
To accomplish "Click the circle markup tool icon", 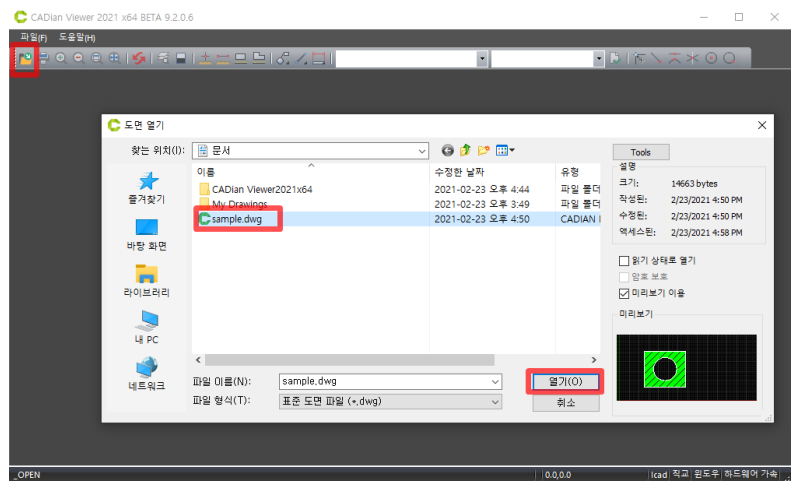I will point(283,58).
